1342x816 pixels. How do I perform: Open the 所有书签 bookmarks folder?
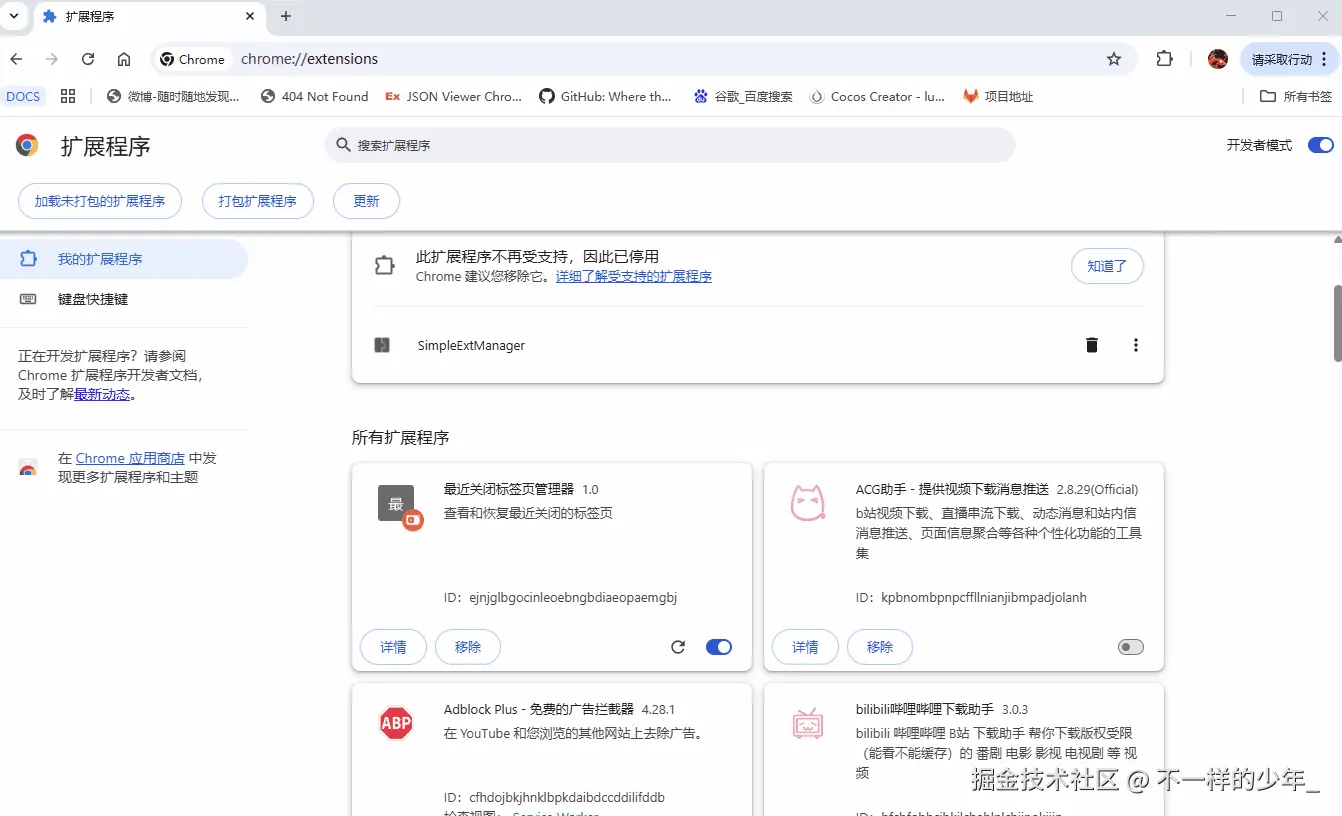[x=1296, y=96]
